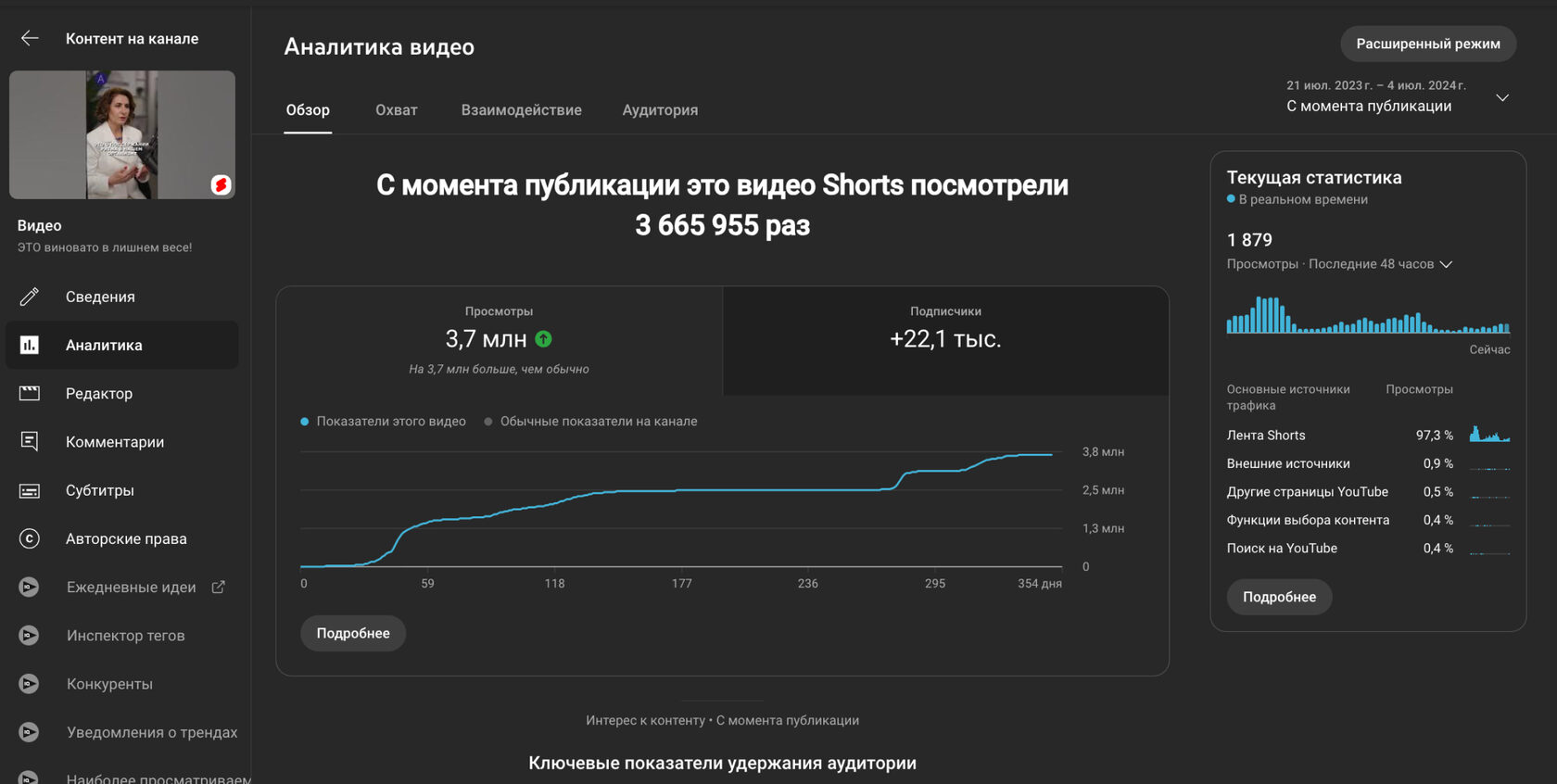The height and width of the screenshot is (784, 1557).
Task: Click Подробнее in Текущая статистика card
Action: tap(1279, 597)
